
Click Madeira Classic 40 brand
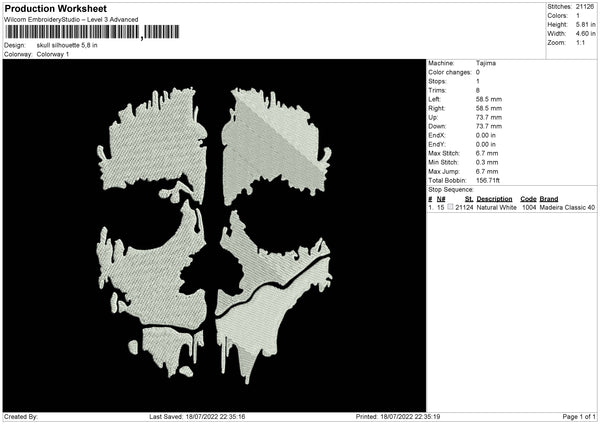pyautogui.click(x=567, y=207)
